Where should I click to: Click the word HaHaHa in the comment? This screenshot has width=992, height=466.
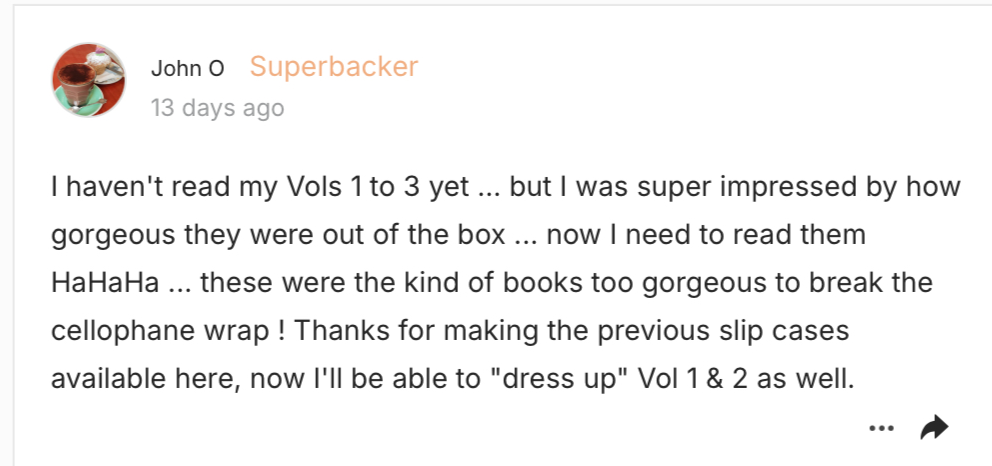tap(105, 283)
